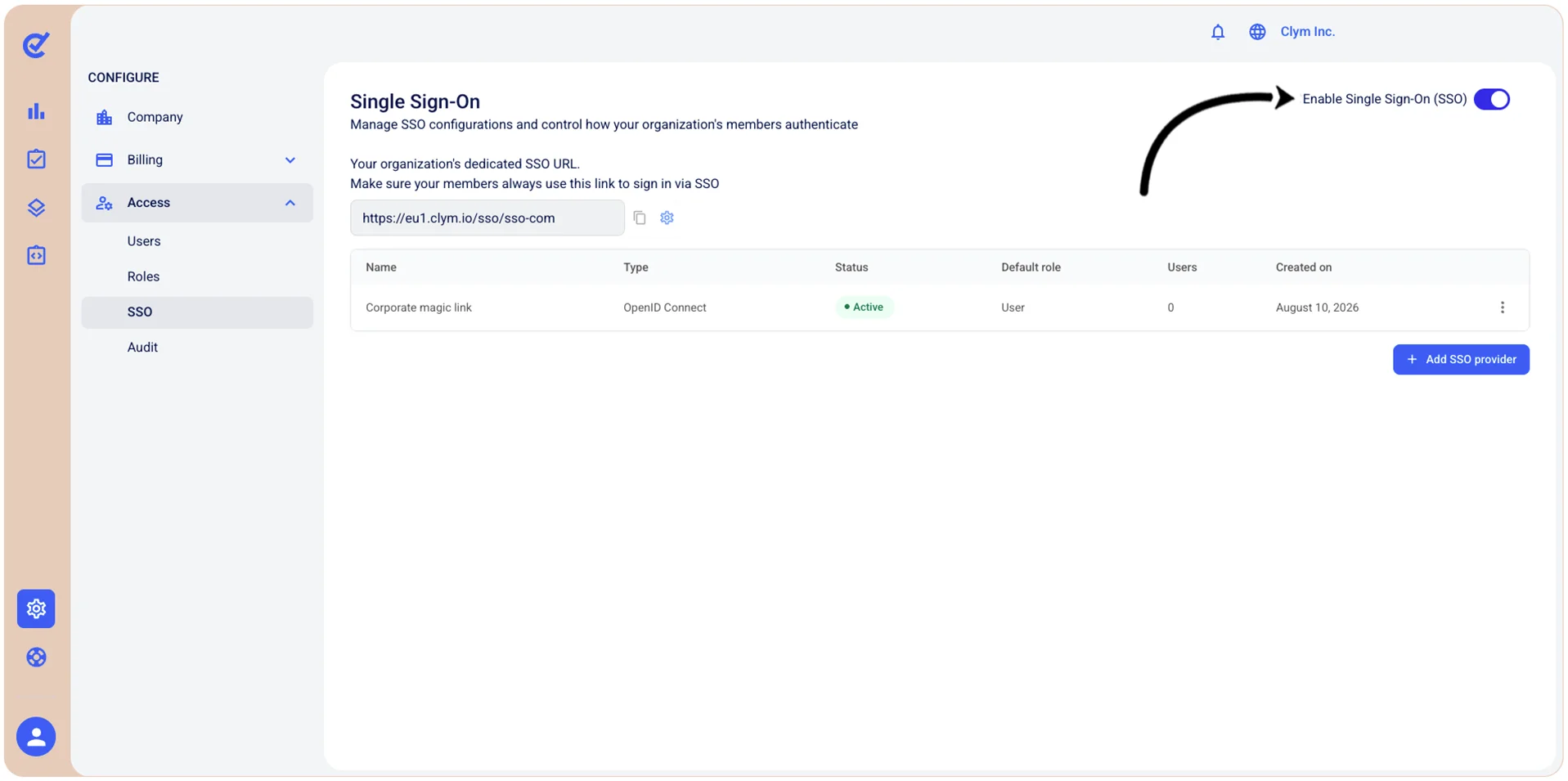Toggle Enable Single Sign-On switch
The width and height of the screenshot is (1568, 781).
coord(1491,99)
